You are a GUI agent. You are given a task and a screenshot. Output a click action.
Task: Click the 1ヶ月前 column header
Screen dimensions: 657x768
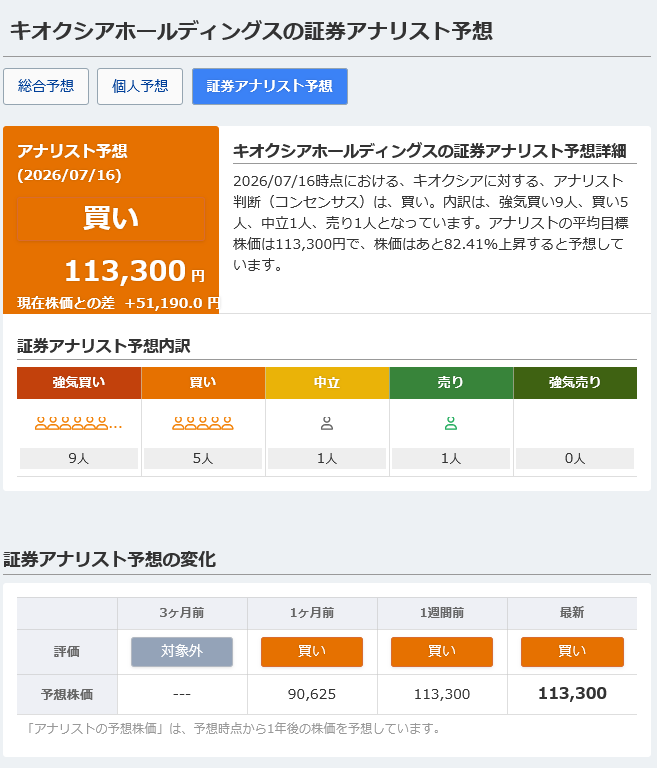tap(312, 613)
